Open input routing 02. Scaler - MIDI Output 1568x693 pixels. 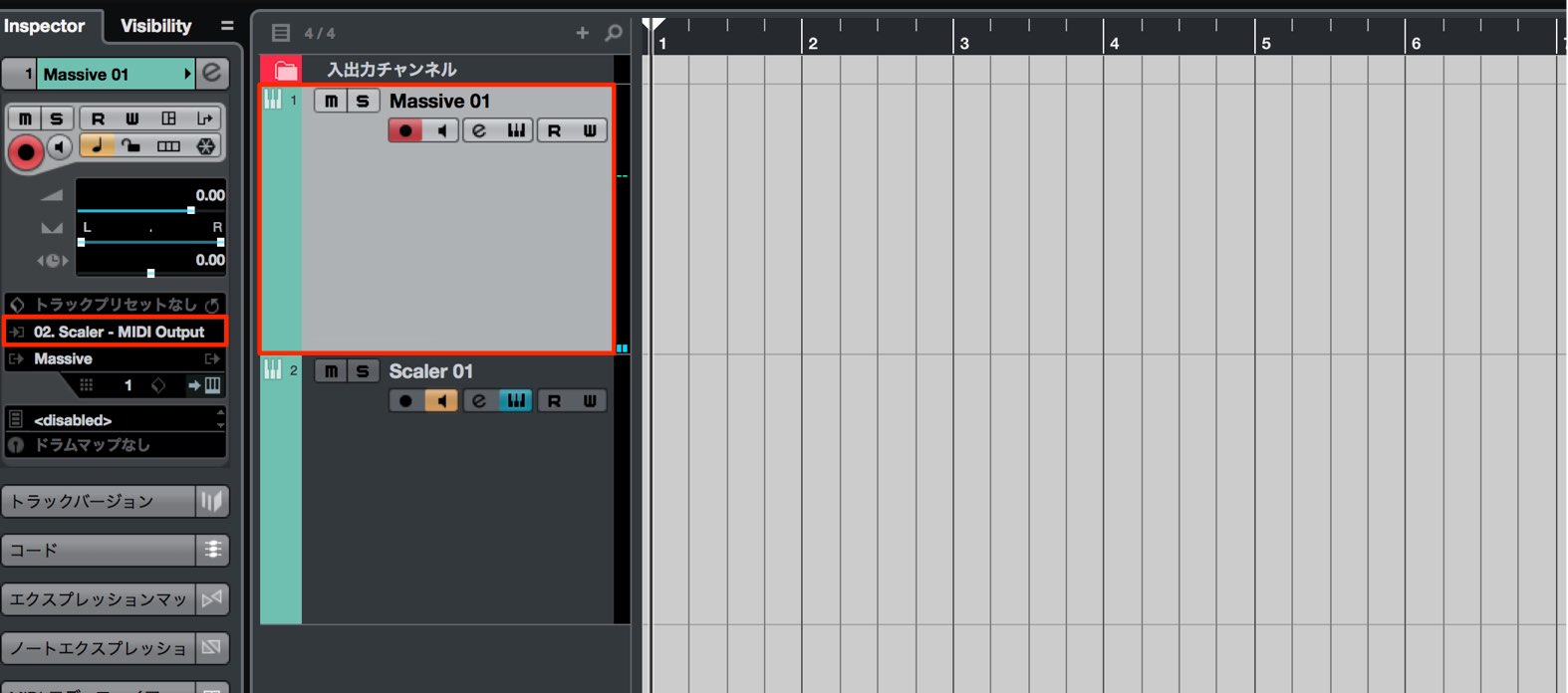116,332
